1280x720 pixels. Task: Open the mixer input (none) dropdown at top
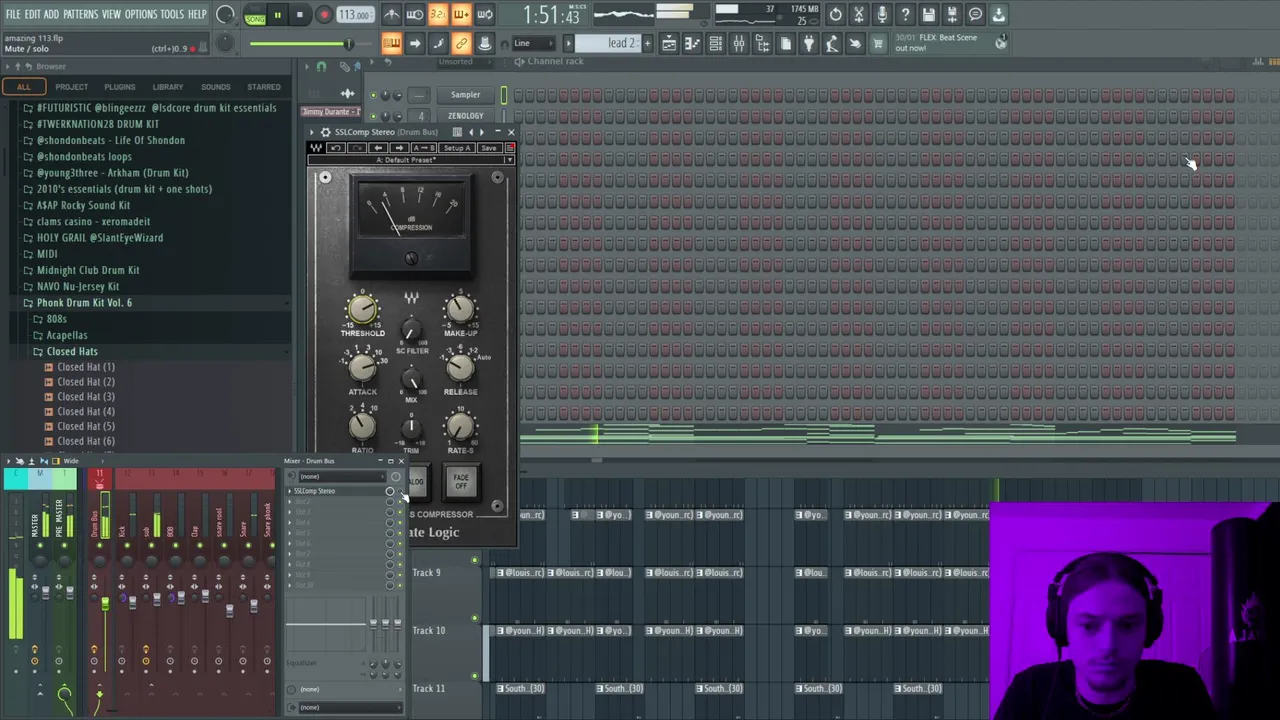(340, 476)
